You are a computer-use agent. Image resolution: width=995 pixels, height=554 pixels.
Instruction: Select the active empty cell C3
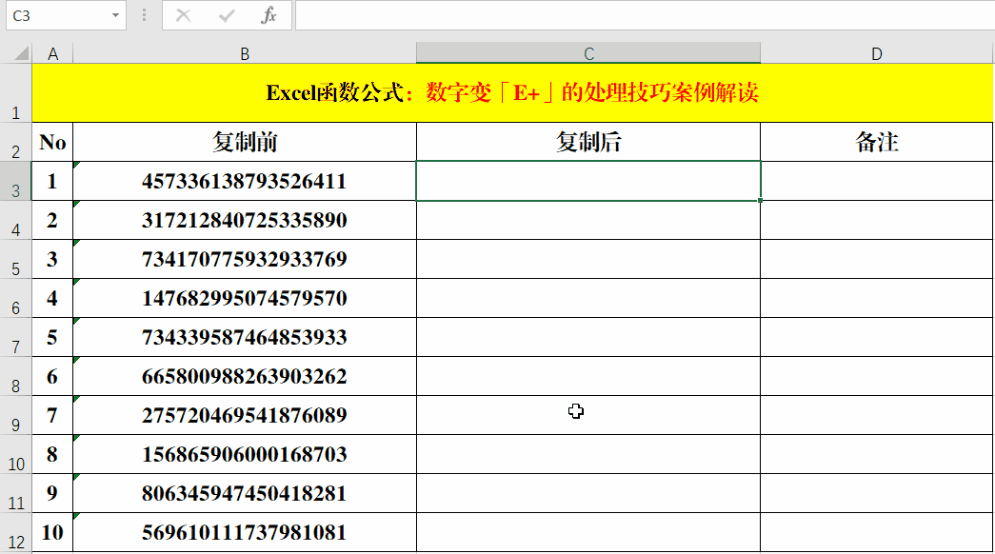pos(589,181)
